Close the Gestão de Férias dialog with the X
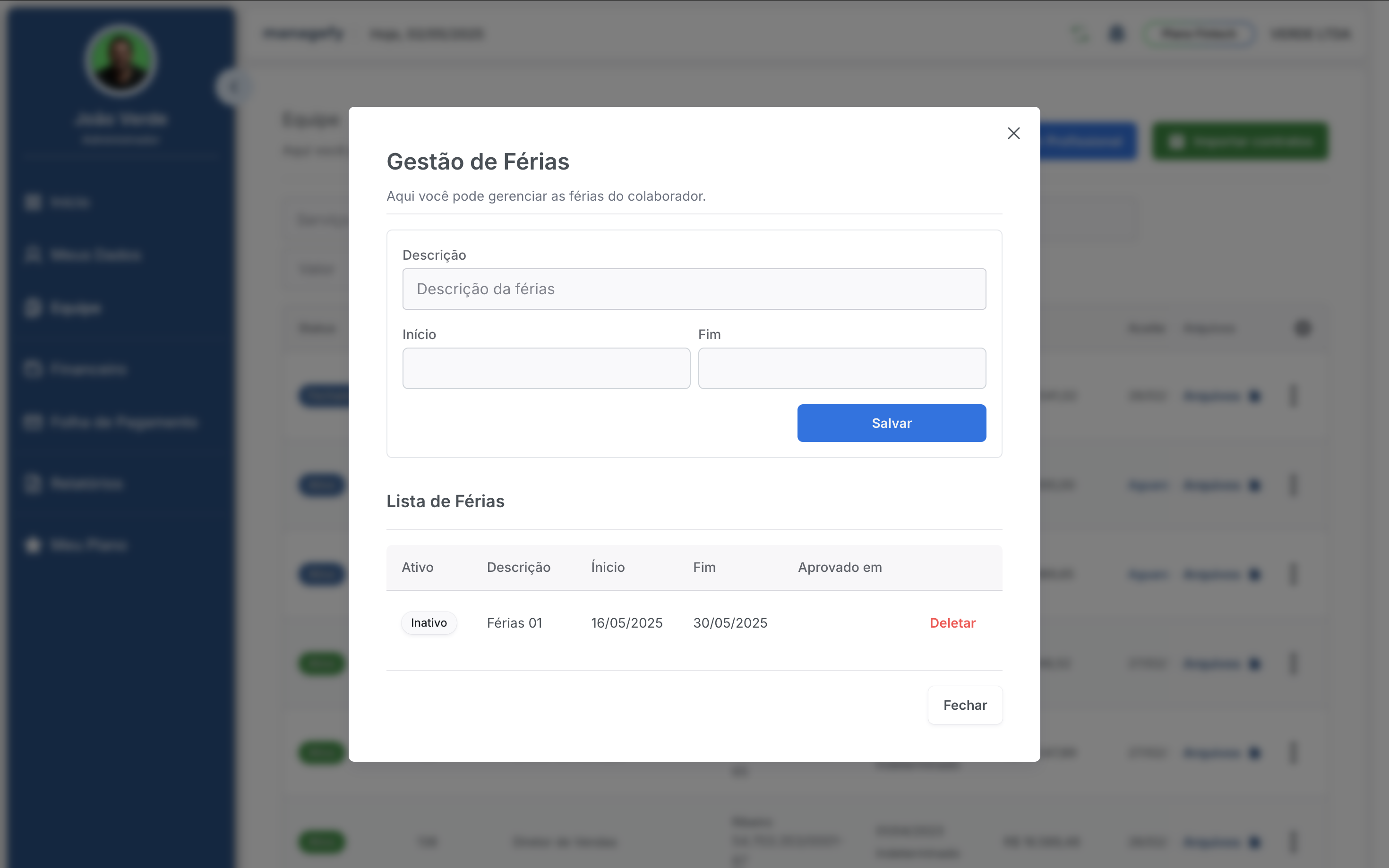The width and height of the screenshot is (1389, 868). [x=1013, y=133]
